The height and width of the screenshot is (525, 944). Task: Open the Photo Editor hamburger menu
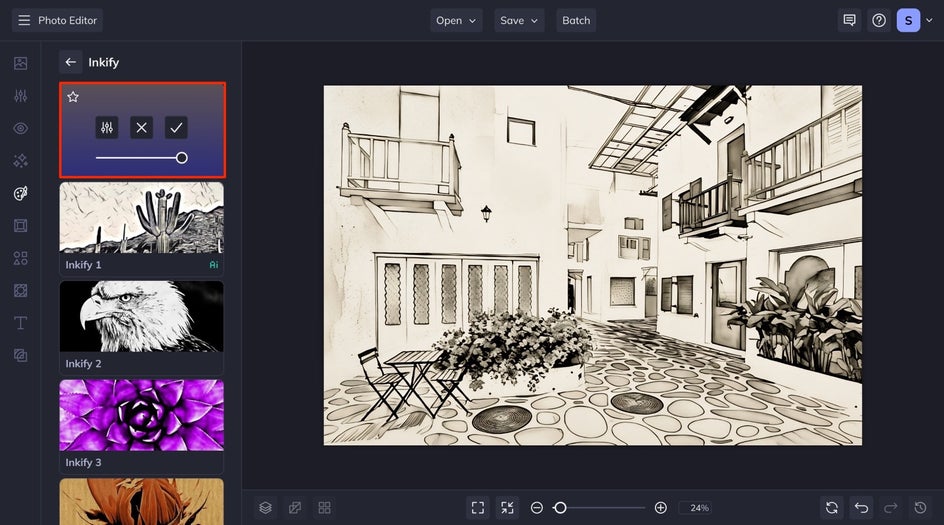pyautogui.click(x=24, y=20)
